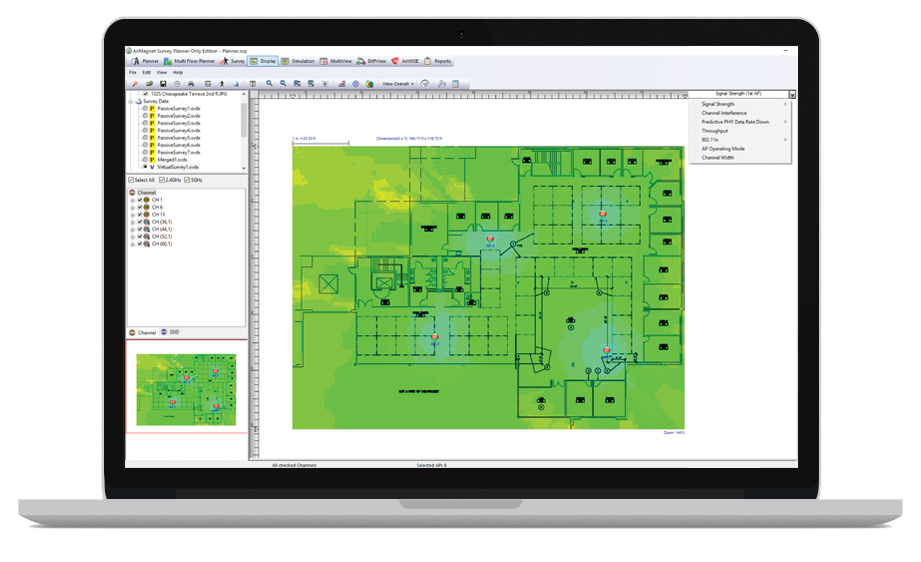This screenshot has width=921, height=562.
Task: Open the Signal Strength (1st AP) dropdown arrow
Action: [x=792, y=94]
